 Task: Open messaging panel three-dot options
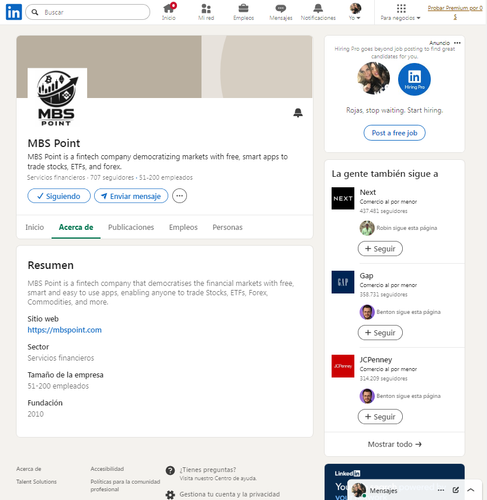[441, 490]
